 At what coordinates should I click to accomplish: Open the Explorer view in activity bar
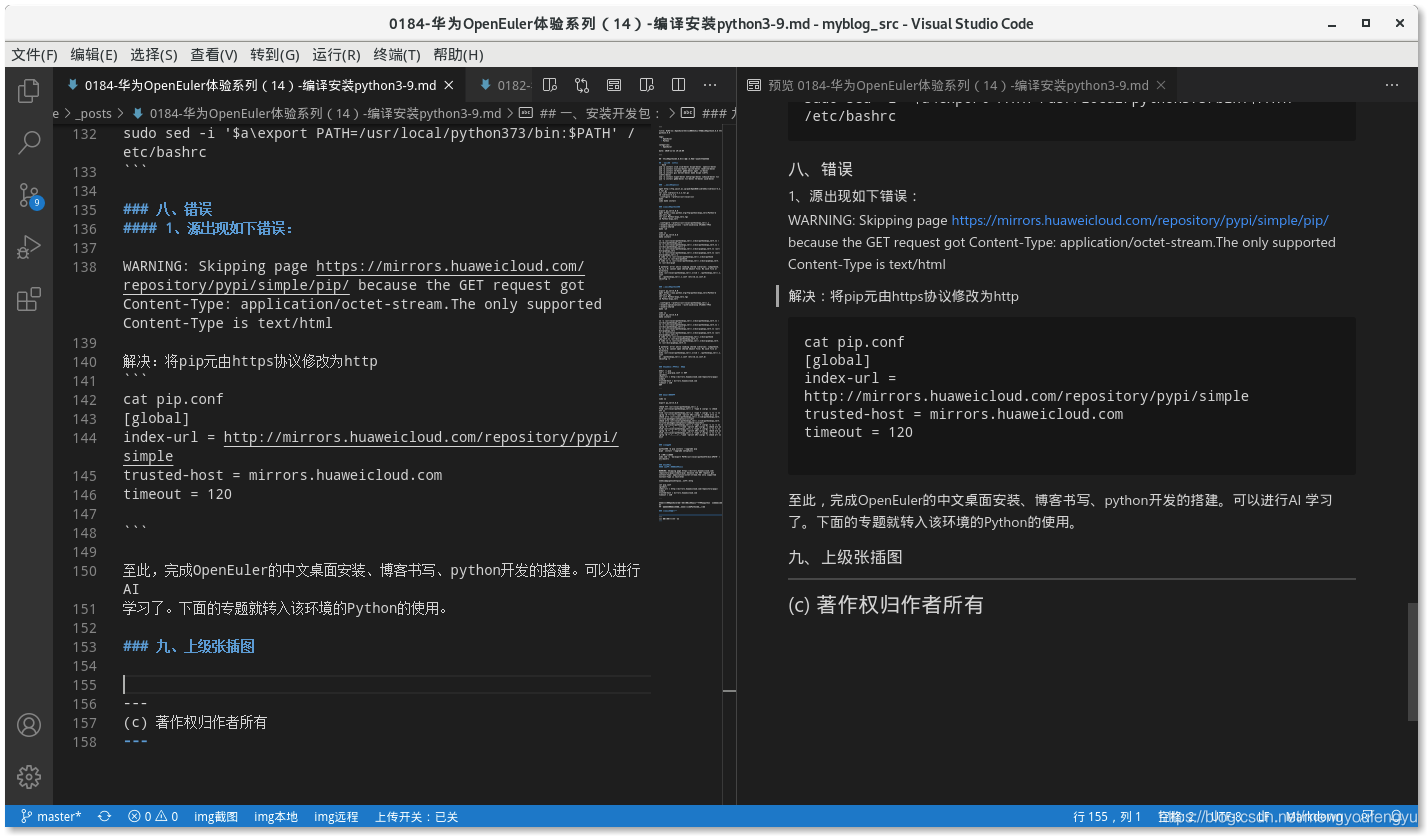click(x=29, y=92)
